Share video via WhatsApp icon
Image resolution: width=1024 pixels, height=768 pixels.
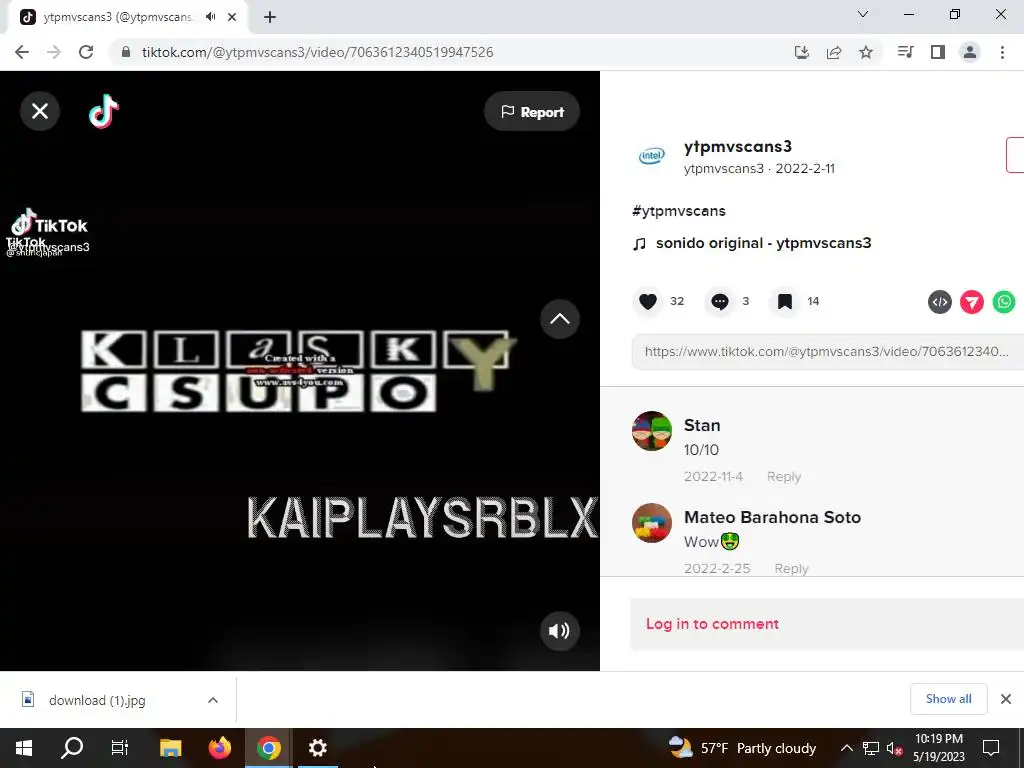pos(1004,302)
